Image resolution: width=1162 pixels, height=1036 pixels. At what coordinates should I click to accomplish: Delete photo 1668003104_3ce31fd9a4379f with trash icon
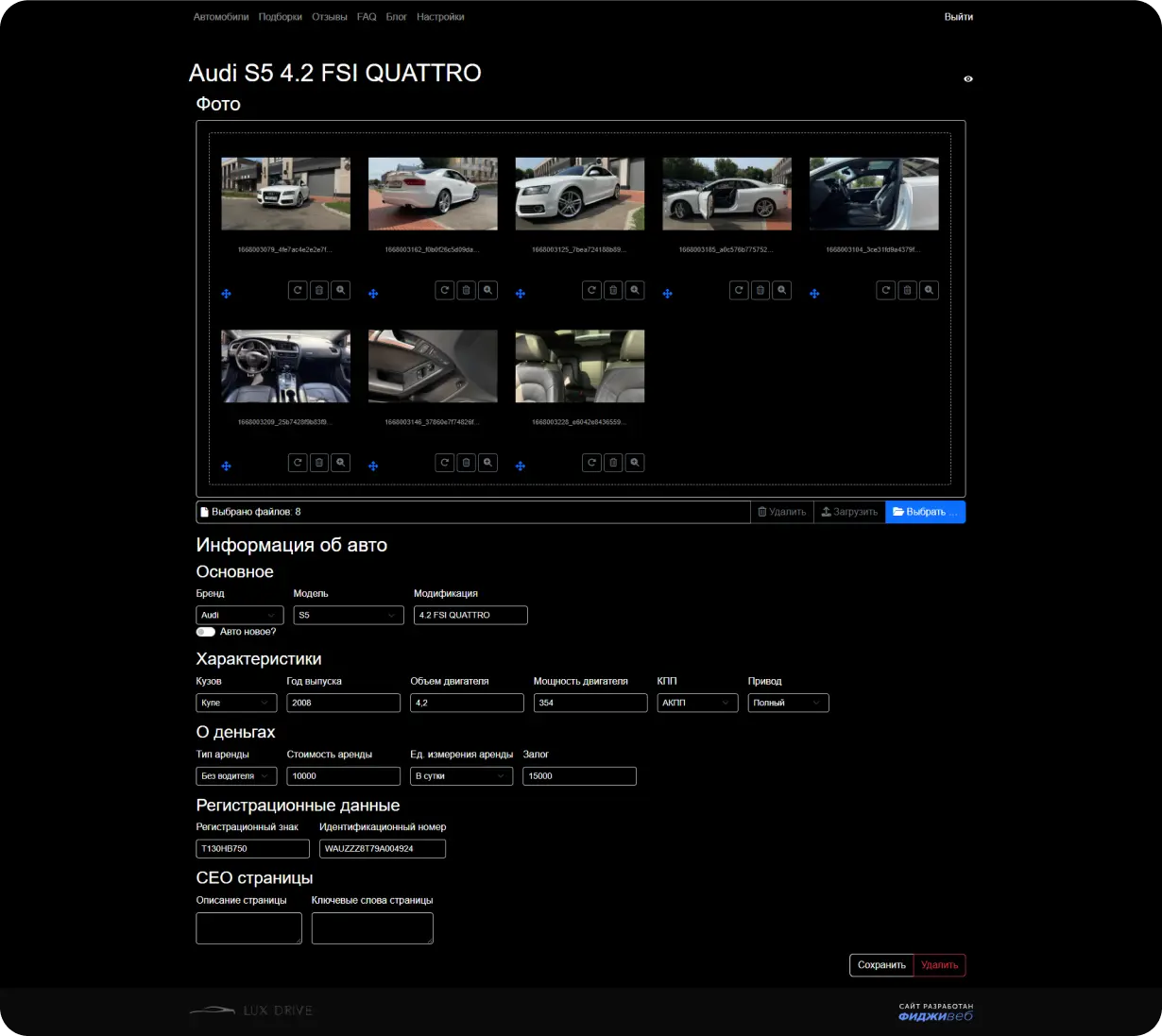(908, 290)
